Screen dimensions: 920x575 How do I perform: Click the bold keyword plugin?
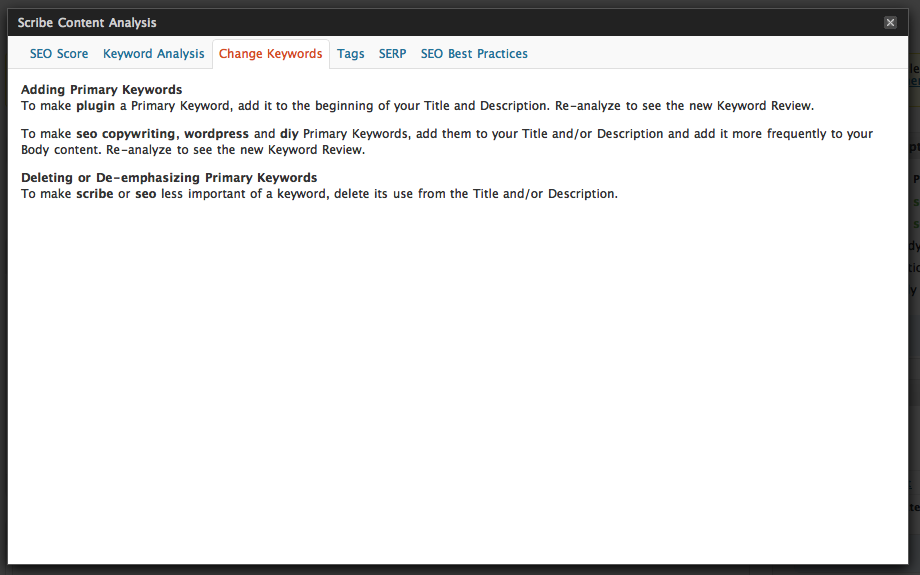point(96,106)
